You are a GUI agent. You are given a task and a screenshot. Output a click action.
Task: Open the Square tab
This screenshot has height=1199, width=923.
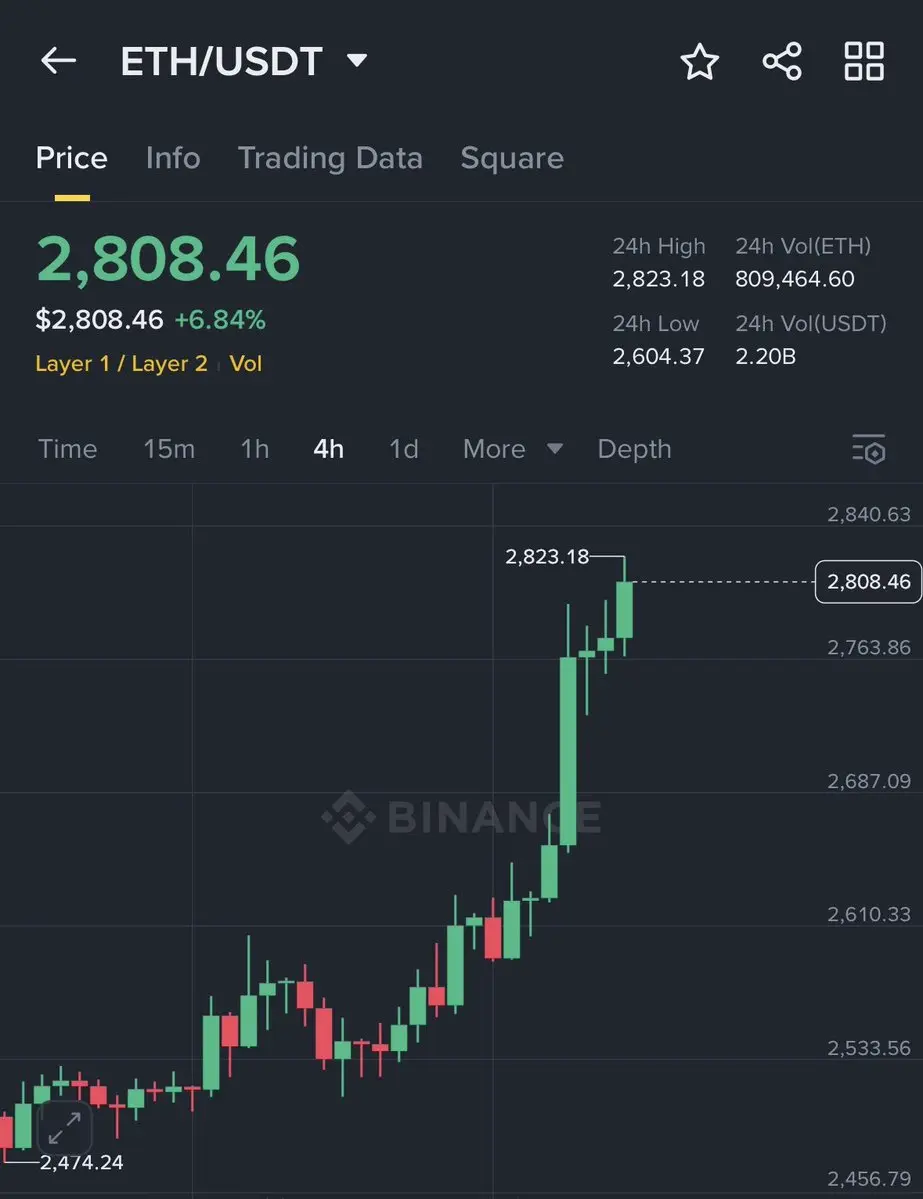coord(512,158)
